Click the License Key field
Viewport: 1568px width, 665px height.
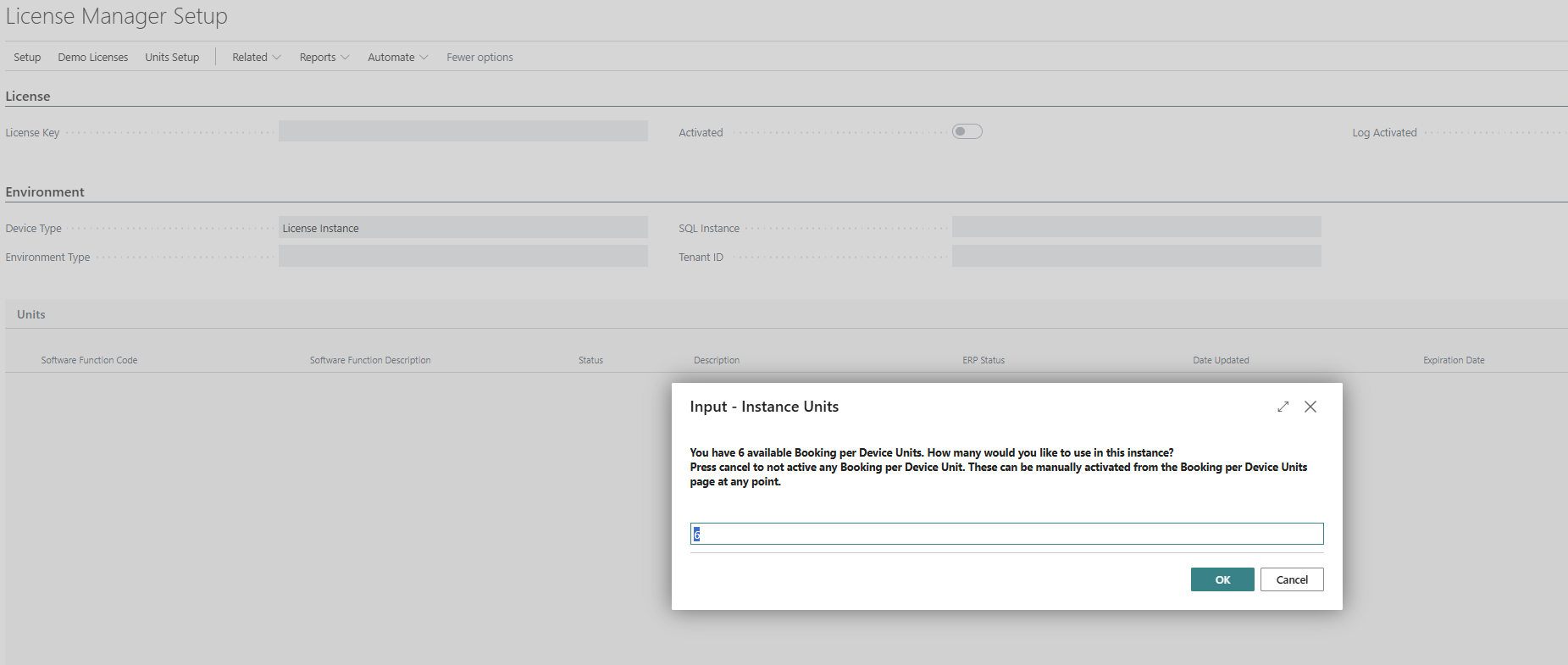[463, 131]
